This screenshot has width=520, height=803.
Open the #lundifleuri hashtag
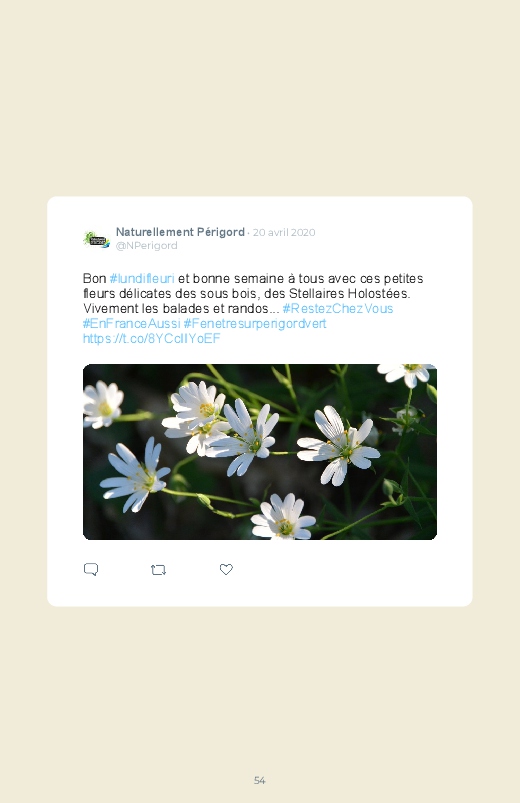coord(142,279)
